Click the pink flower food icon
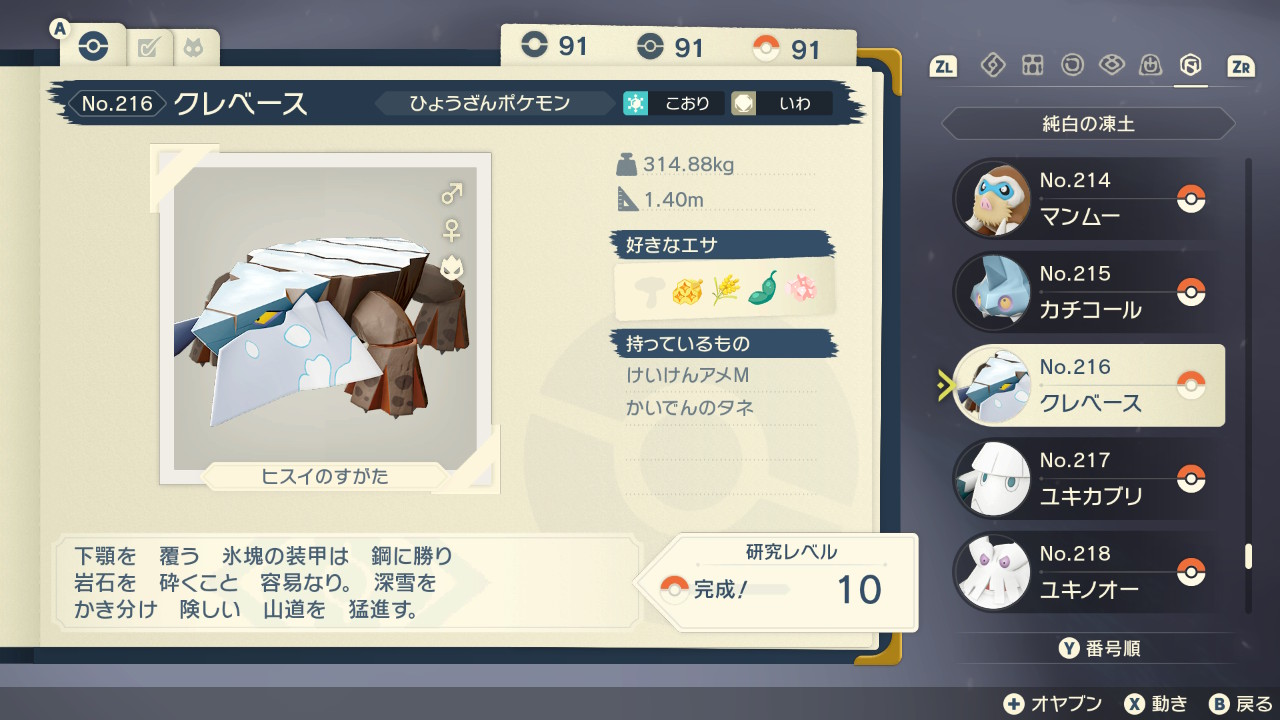Screen dimensions: 1280x720 802,289
